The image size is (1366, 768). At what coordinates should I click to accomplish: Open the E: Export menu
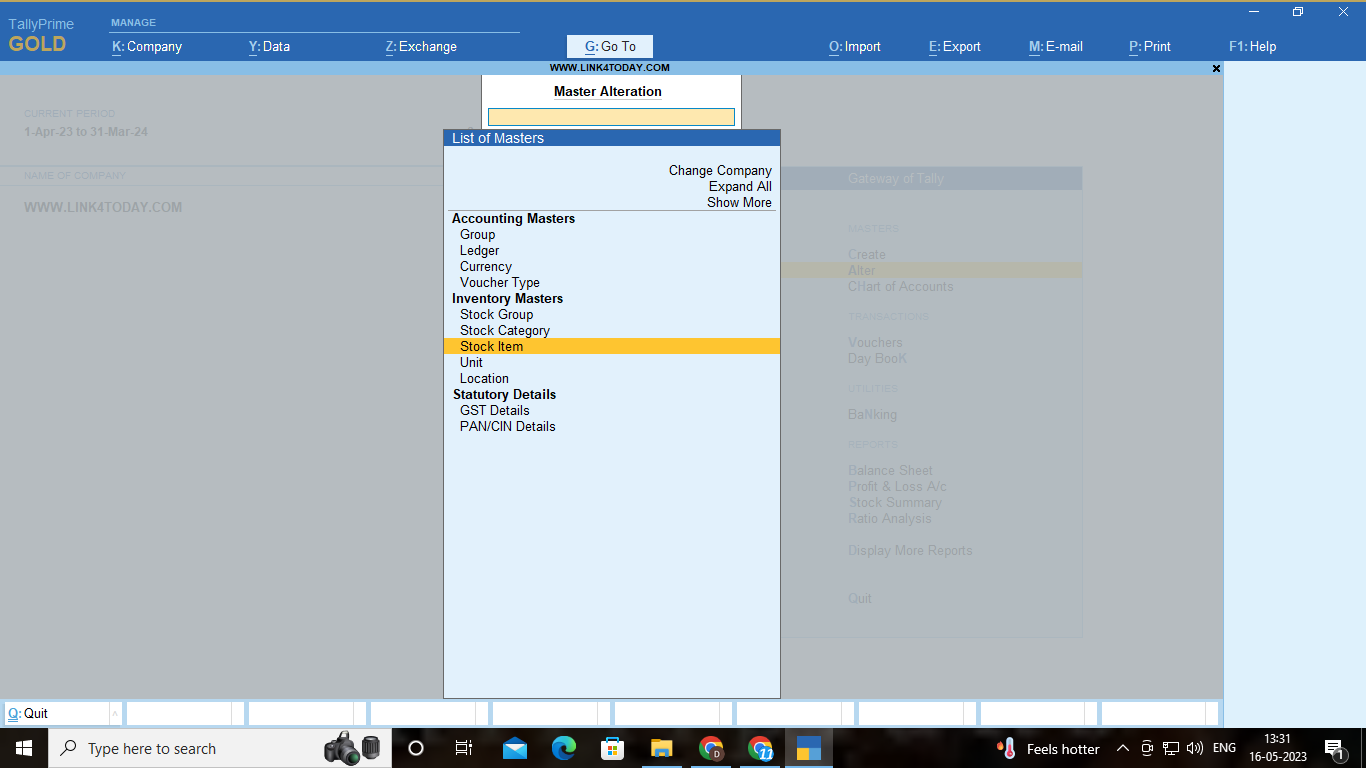pos(955,46)
